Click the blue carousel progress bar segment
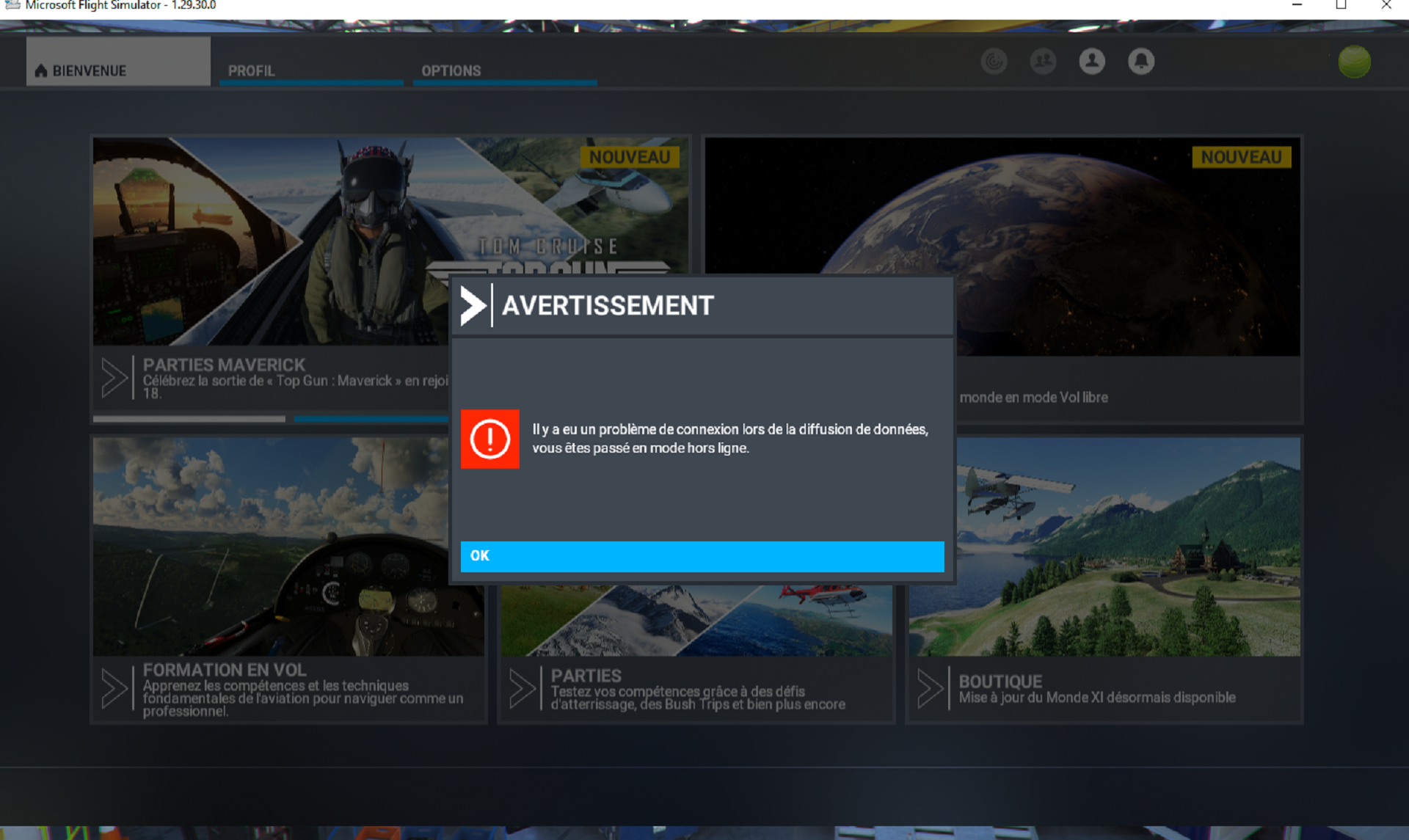The image size is (1409, 840). pos(371,419)
